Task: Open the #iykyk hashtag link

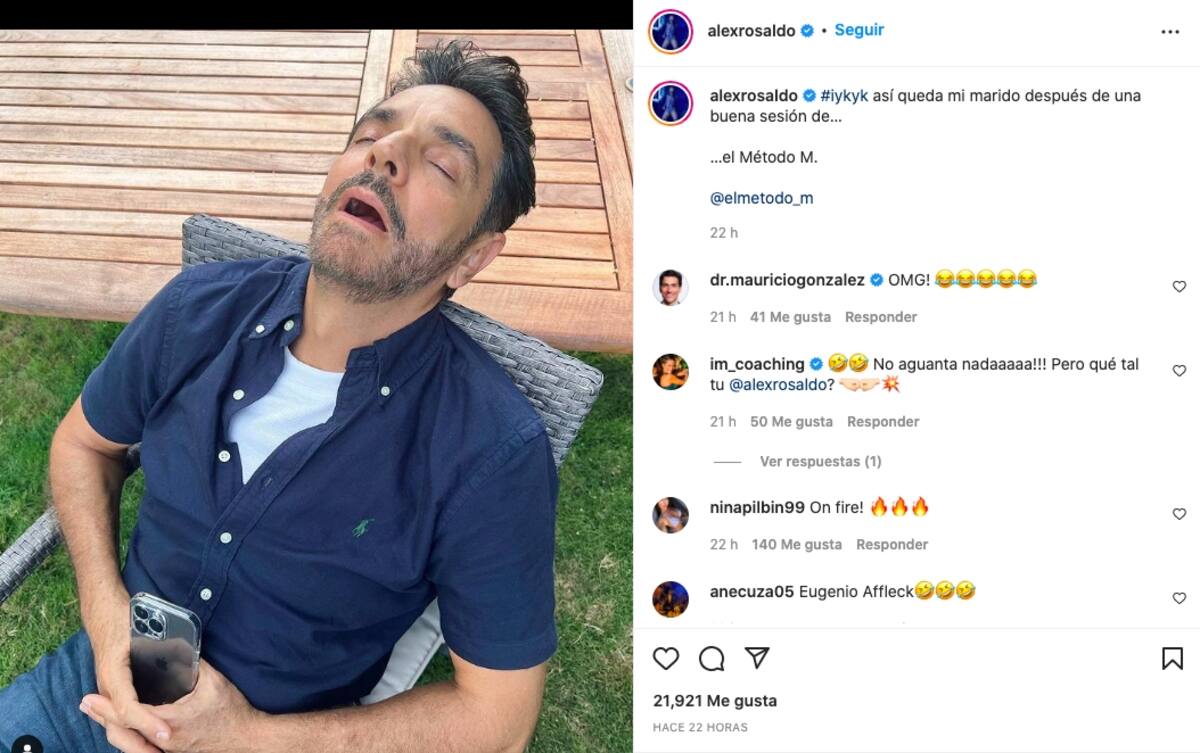Action: (843, 96)
